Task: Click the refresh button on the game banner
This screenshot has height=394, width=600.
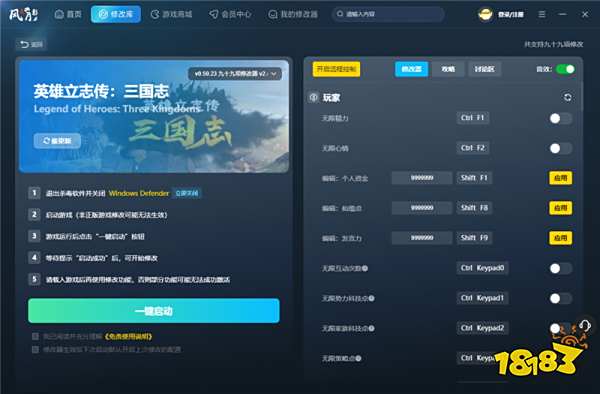Action: [x=57, y=141]
